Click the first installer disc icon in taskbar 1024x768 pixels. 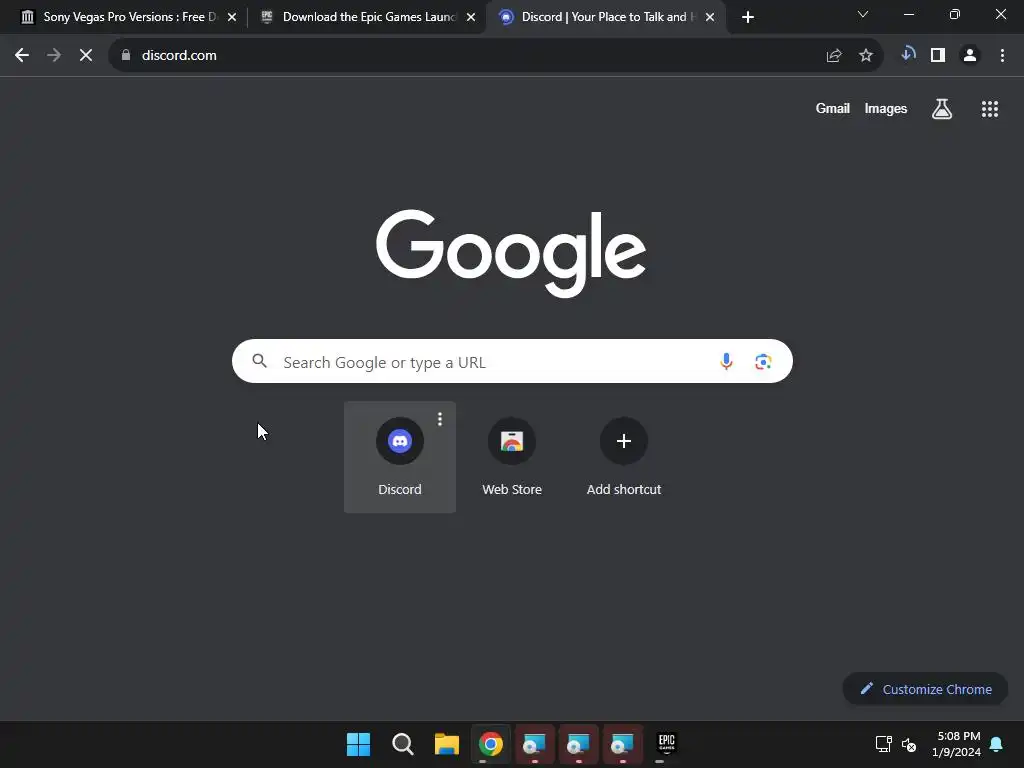(534, 744)
